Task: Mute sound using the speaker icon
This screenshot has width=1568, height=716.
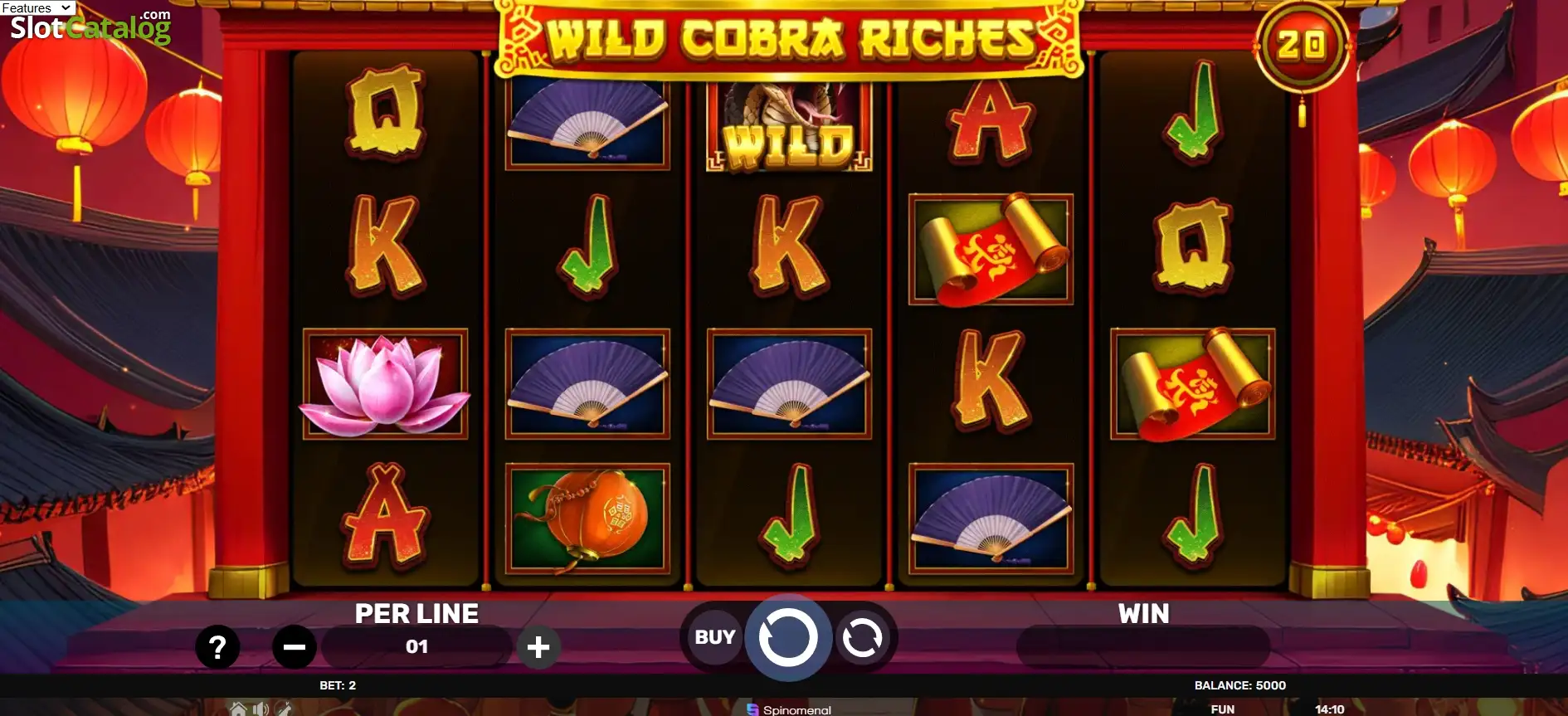Action: coord(261,709)
